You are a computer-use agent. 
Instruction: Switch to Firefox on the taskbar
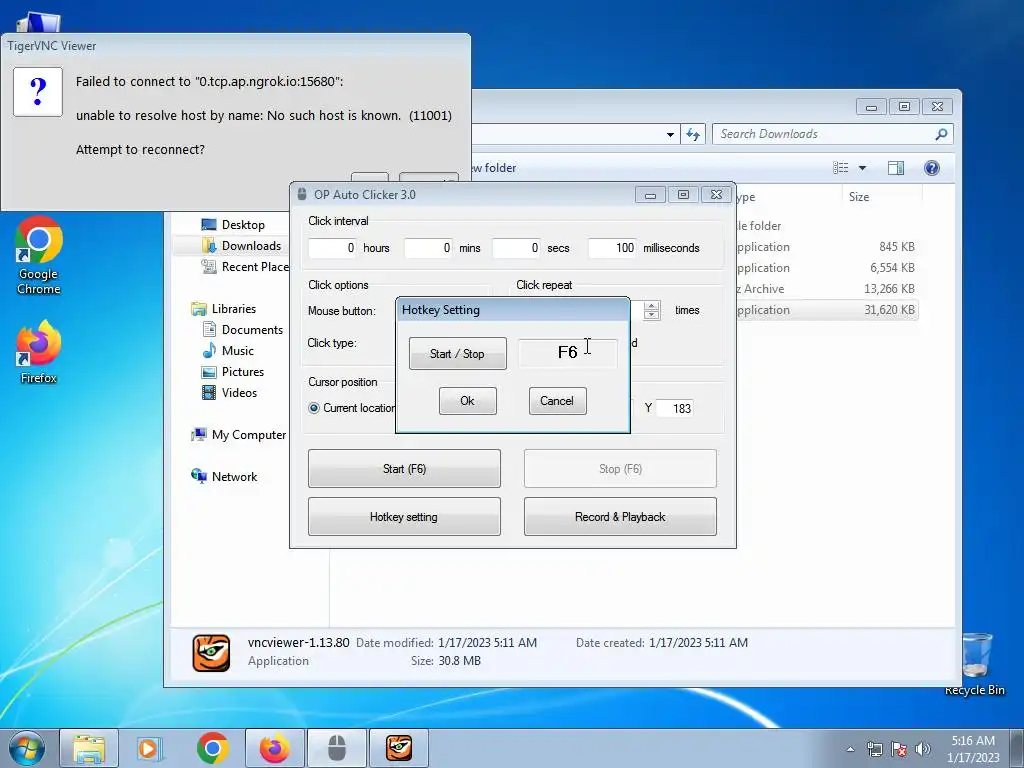pyautogui.click(x=275, y=748)
